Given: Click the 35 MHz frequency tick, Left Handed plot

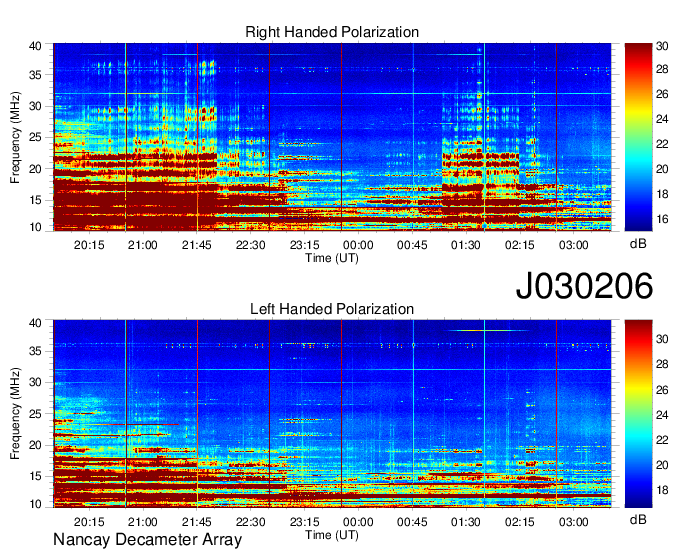Looking at the screenshot, I should (35, 351).
